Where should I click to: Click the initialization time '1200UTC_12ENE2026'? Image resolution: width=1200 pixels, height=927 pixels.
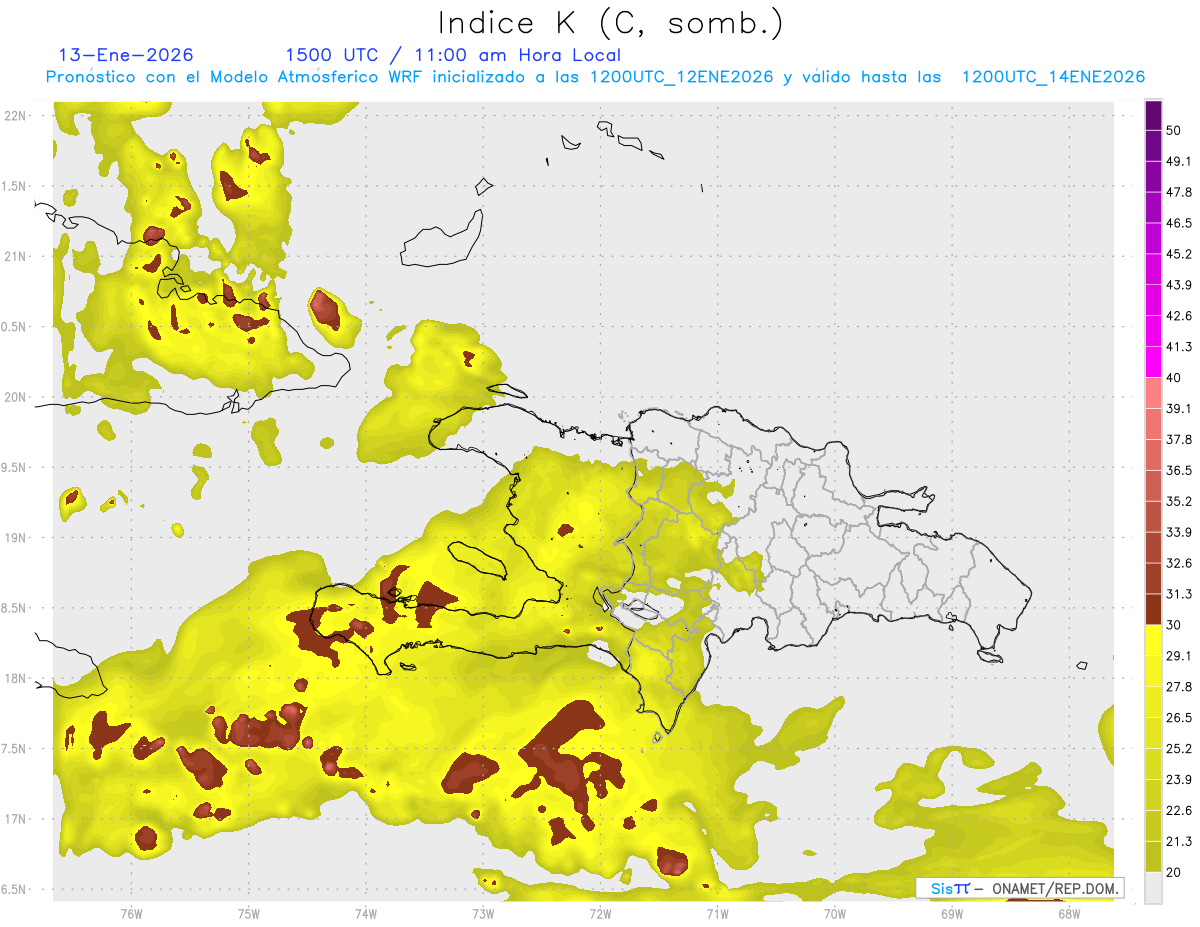(682, 77)
